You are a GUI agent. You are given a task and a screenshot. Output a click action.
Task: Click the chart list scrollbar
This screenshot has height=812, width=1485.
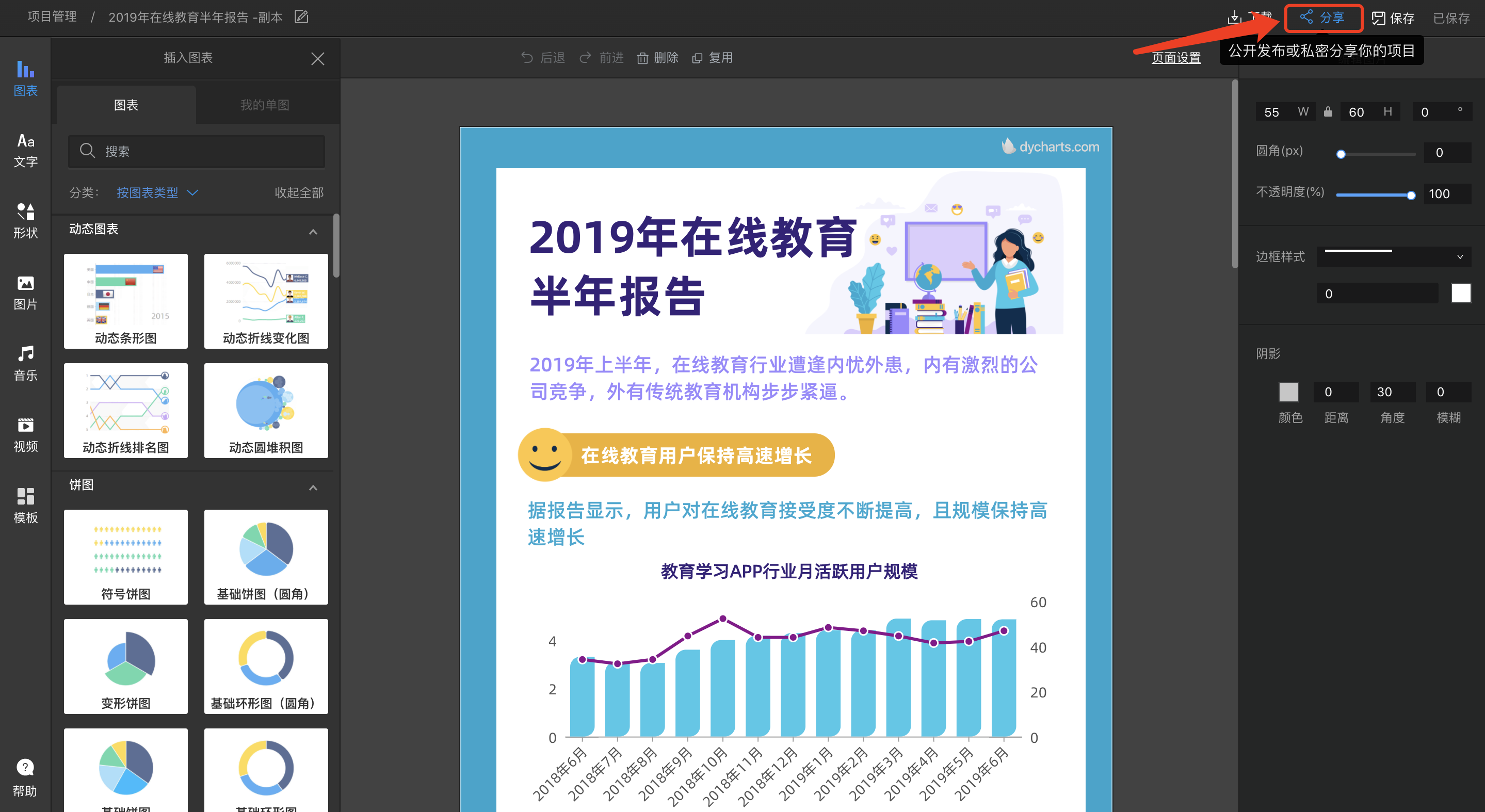point(336,246)
